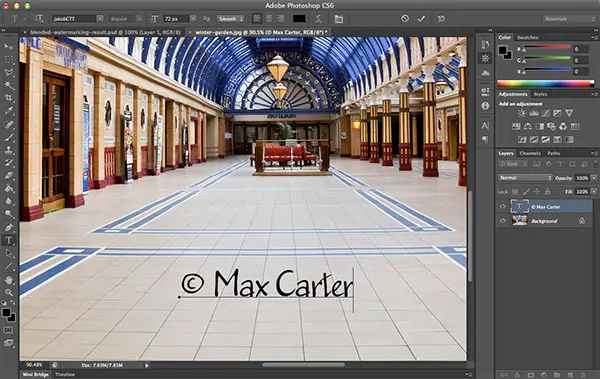Image resolution: width=600 pixels, height=379 pixels.
Task: Toggle Lock transparent pixels
Action: (x=515, y=191)
